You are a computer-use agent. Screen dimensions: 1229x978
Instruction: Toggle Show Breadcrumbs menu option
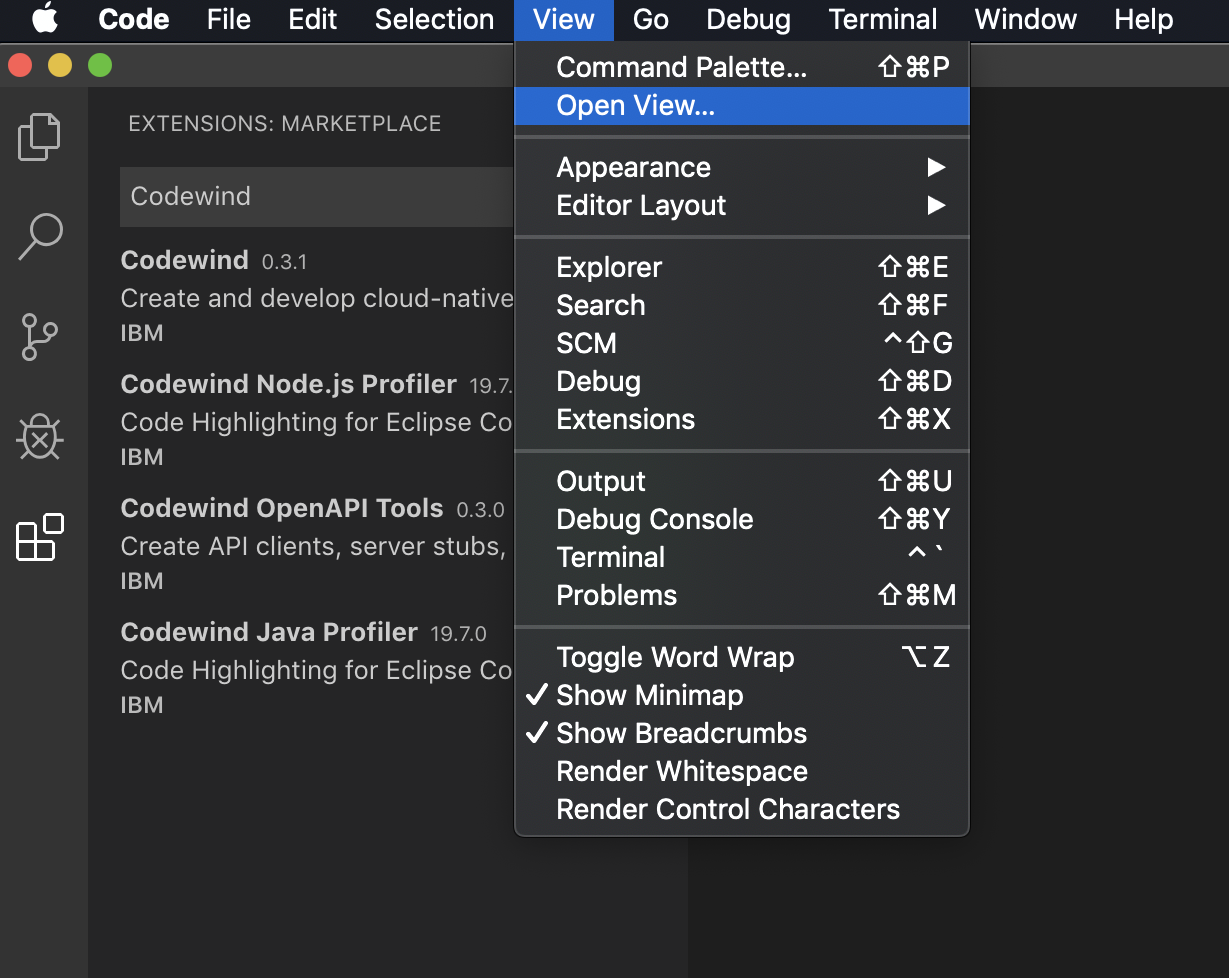741,733
